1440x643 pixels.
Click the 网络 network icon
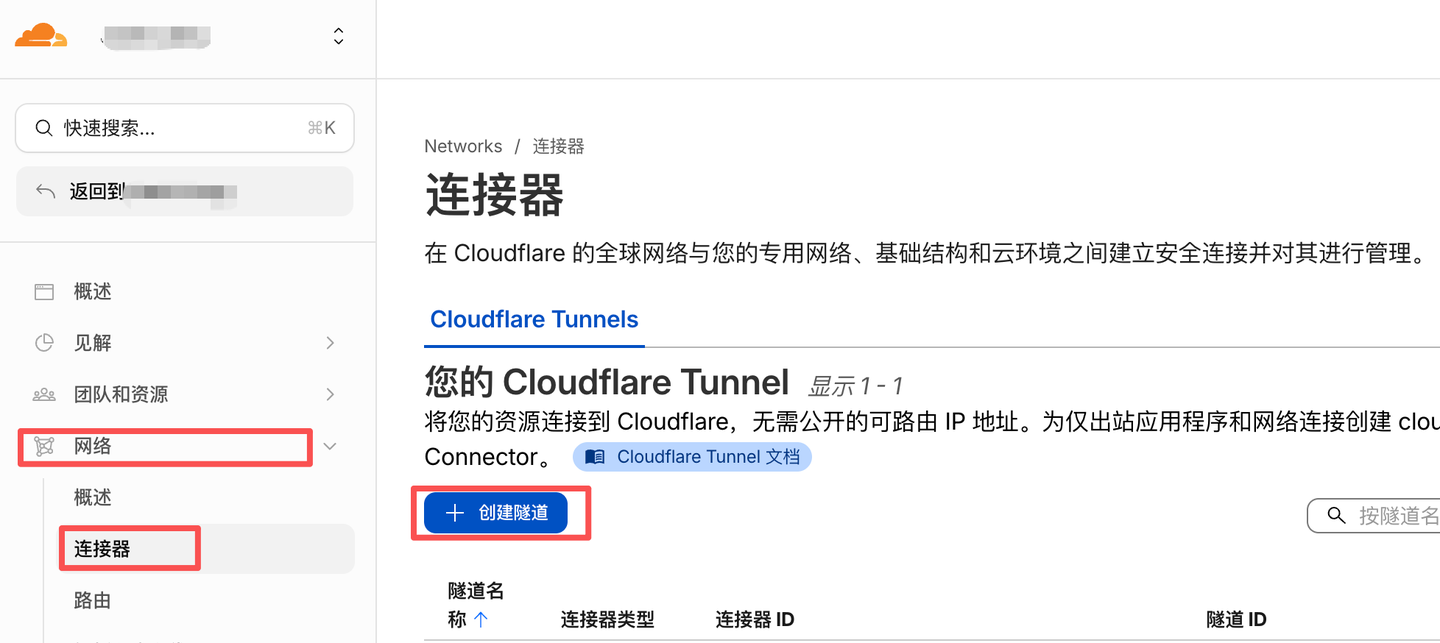coord(44,446)
